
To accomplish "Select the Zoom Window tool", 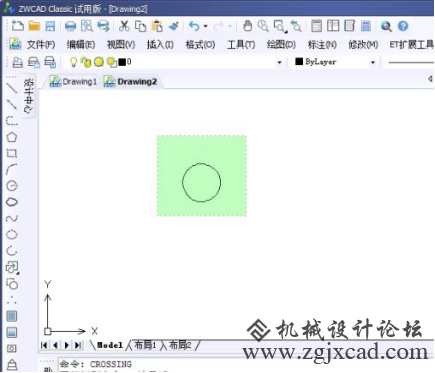I will 279,26.
